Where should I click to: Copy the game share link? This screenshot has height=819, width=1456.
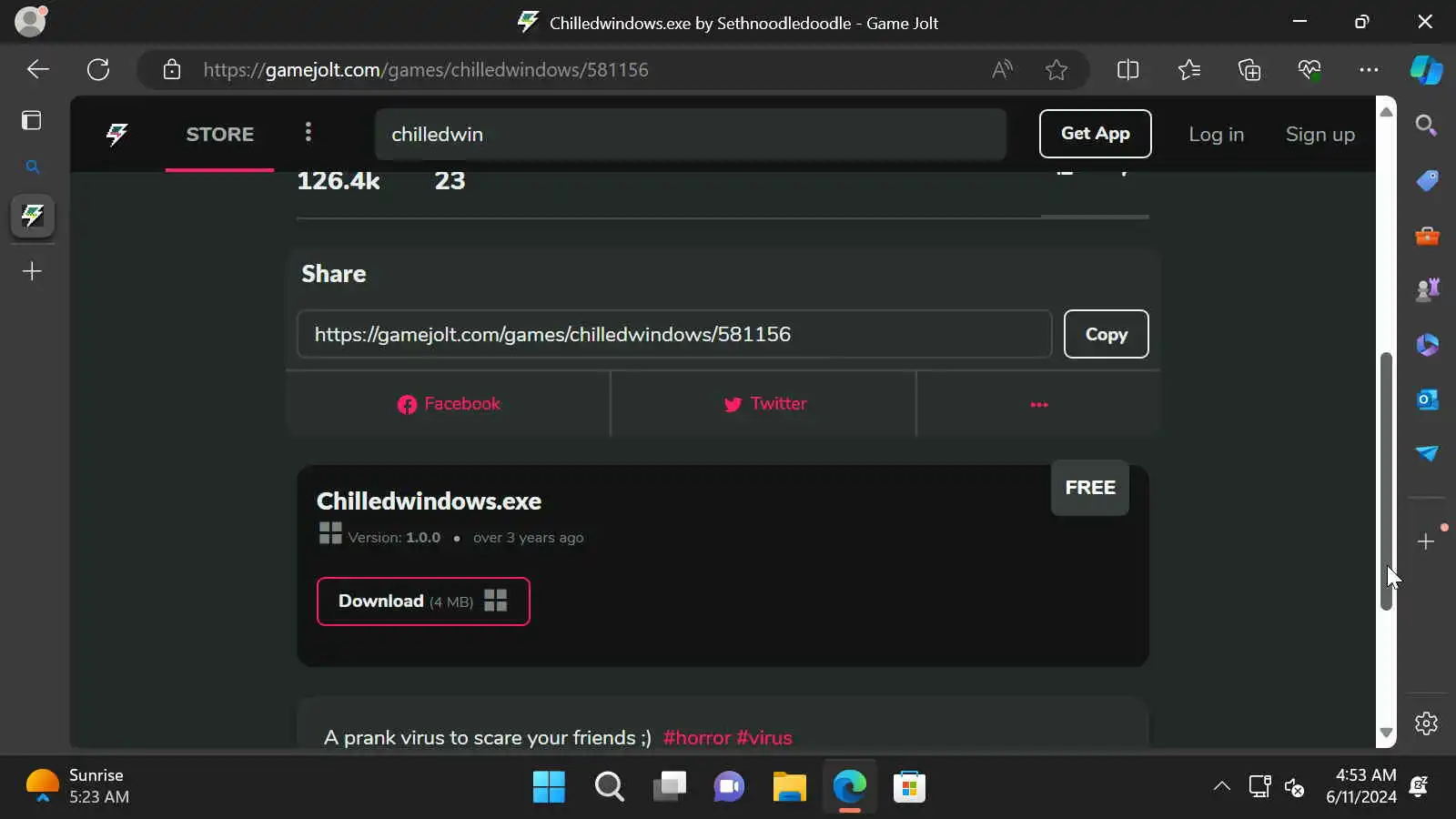click(1106, 334)
